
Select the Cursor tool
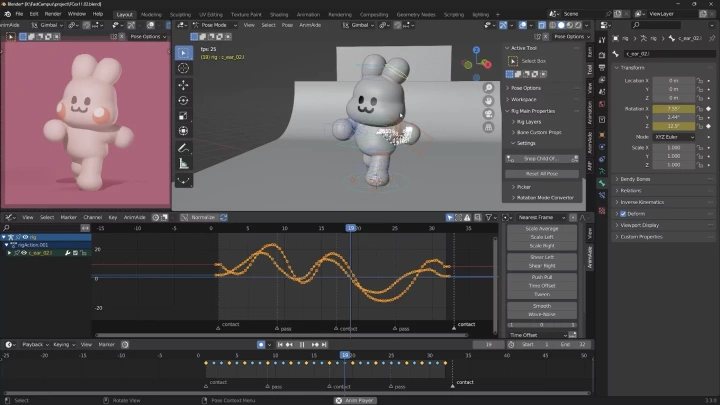pos(183,68)
